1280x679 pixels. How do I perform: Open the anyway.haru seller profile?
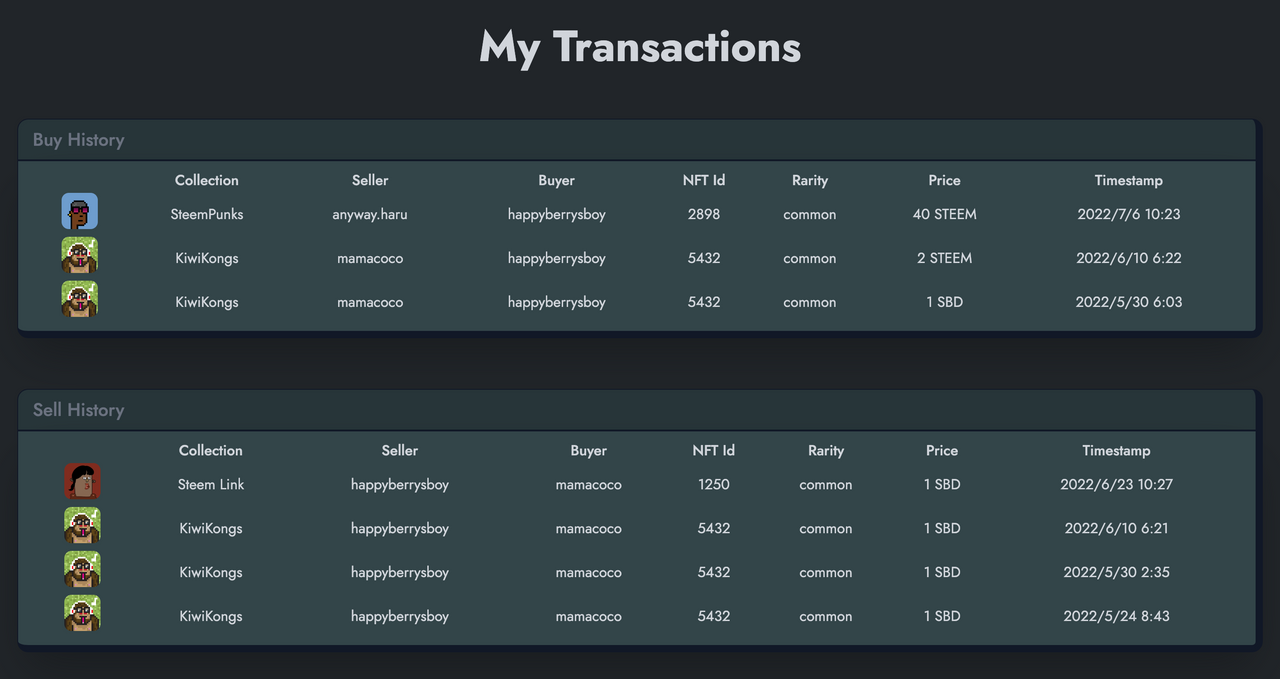pos(370,214)
